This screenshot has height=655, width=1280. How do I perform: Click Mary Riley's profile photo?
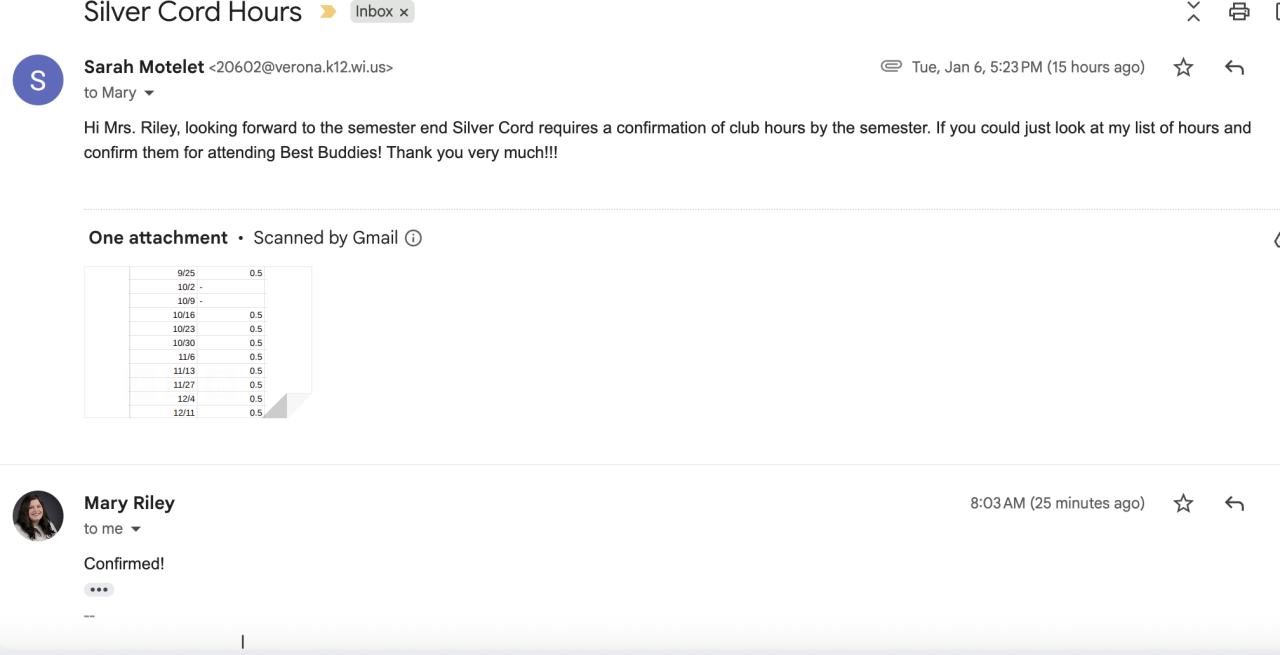click(x=38, y=516)
